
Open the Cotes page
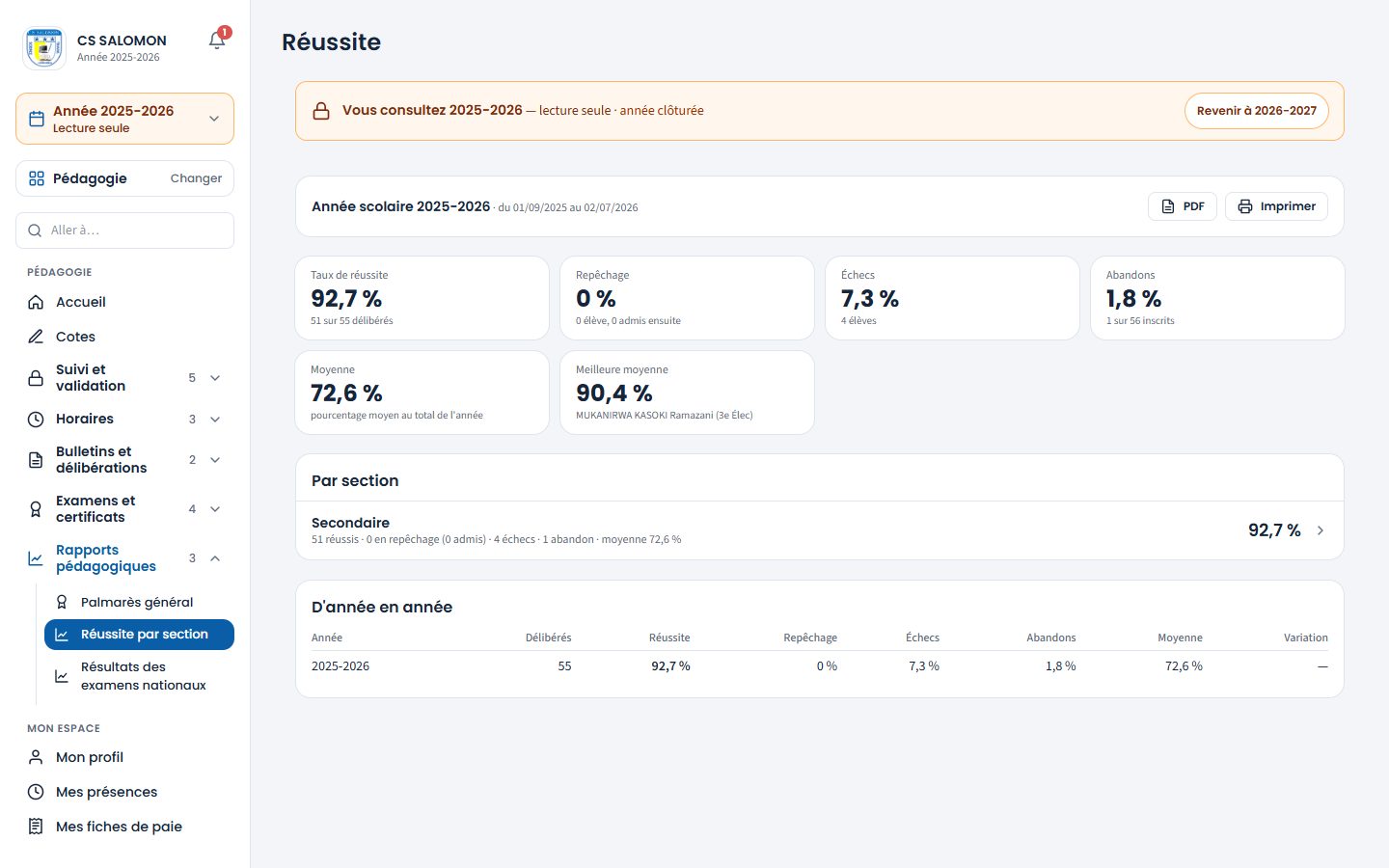(124, 337)
